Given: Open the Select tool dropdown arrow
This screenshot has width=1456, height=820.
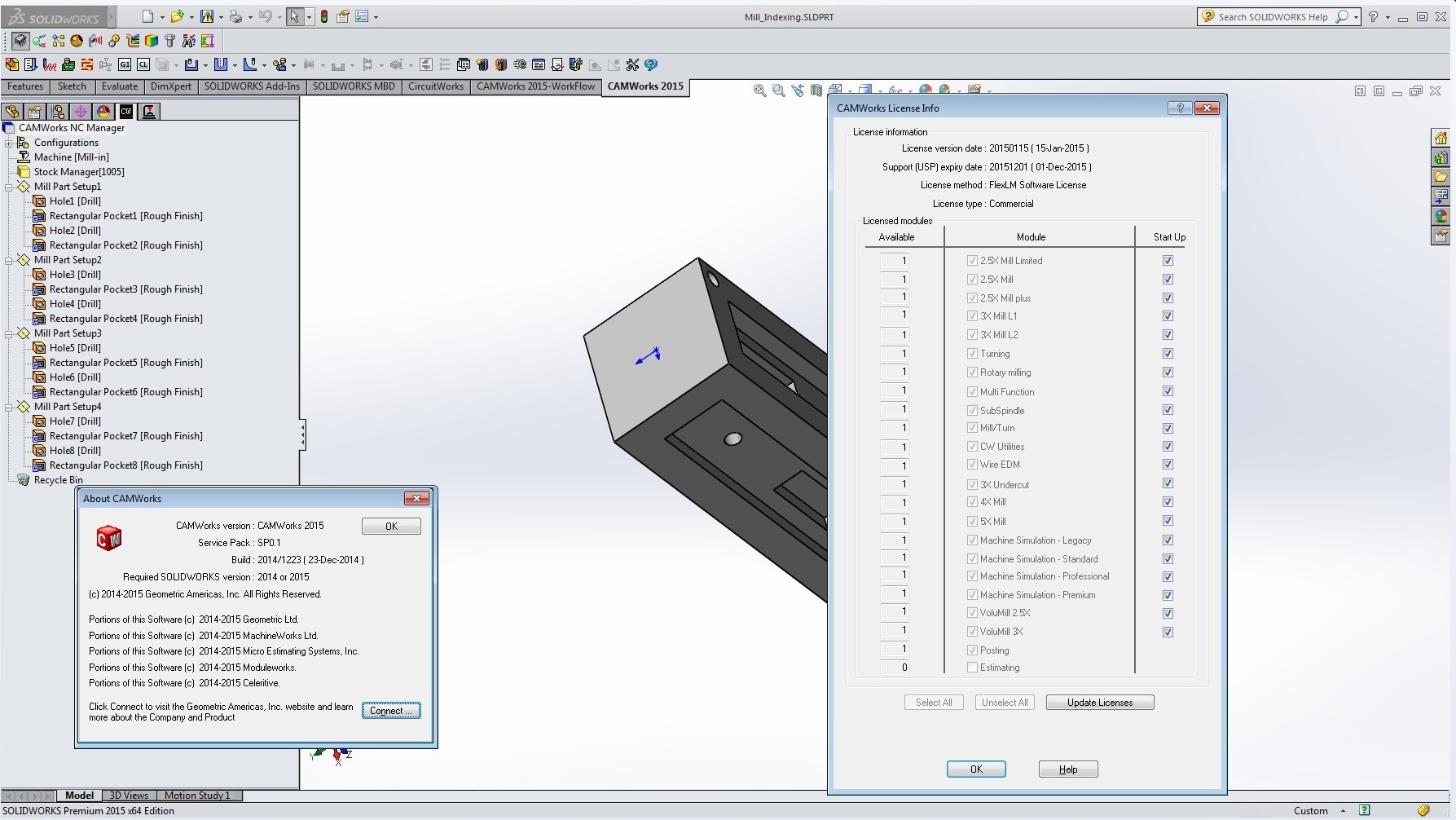Looking at the screenshot, I should coord(309,17).
